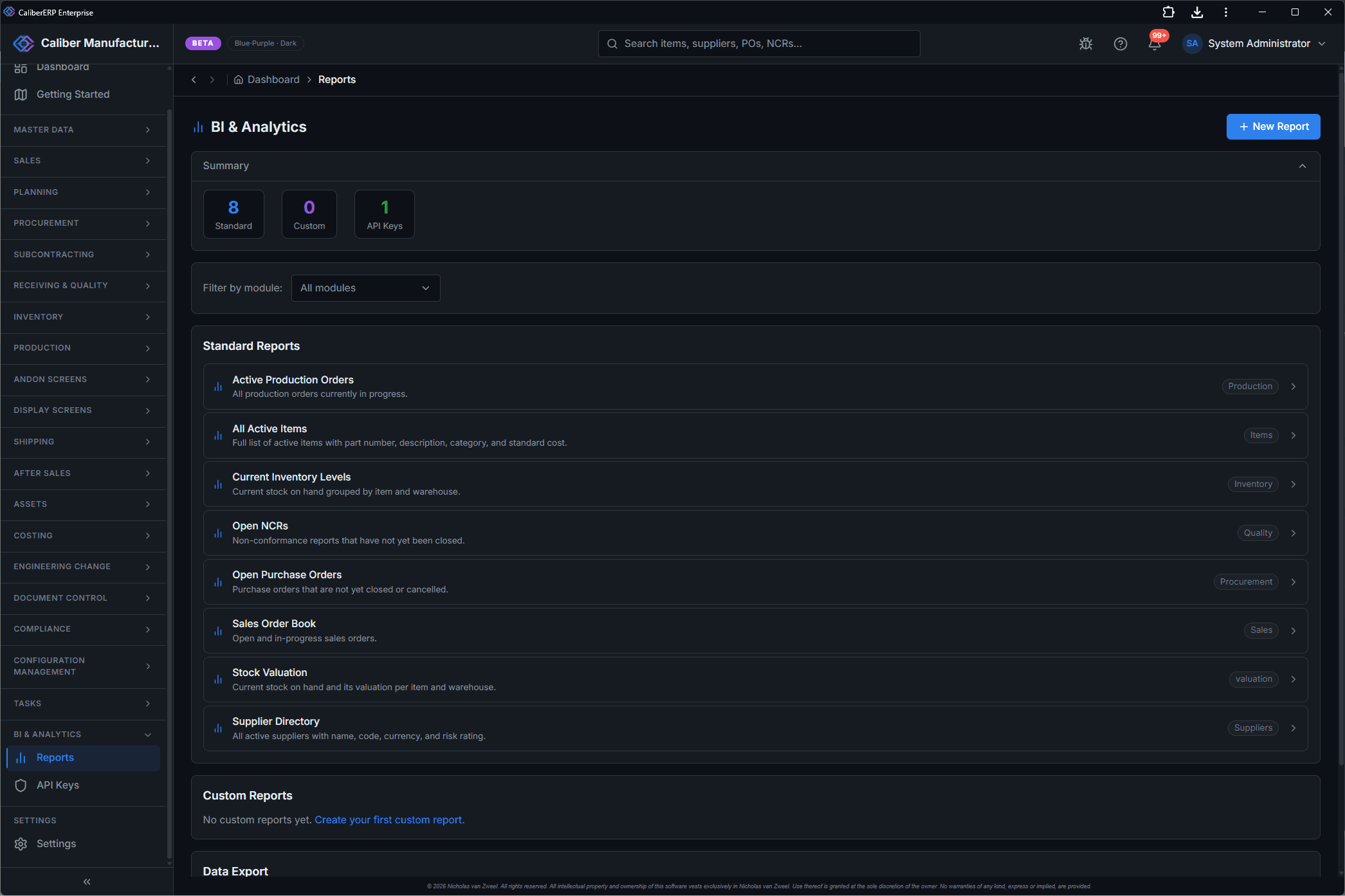The width and height of the screenshot is (1345, 896).
Task: Click chart icon of Current Inventory Levels
Action: pos(218,484)
